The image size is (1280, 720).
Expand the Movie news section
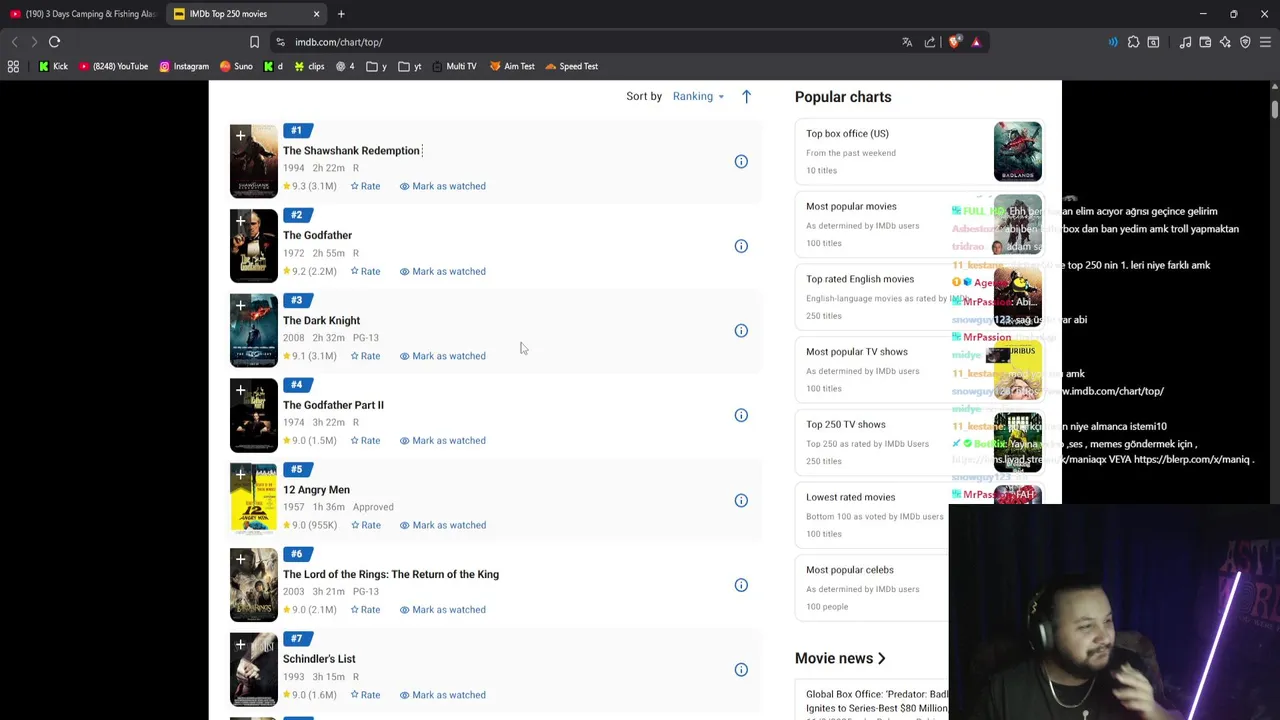[840, 658]
